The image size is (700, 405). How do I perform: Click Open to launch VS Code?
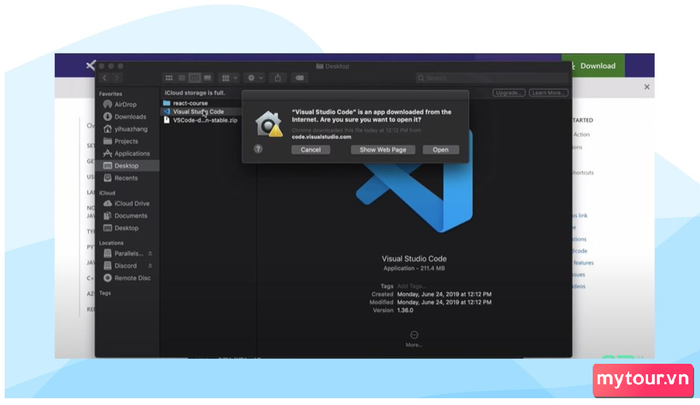[441, 150]
